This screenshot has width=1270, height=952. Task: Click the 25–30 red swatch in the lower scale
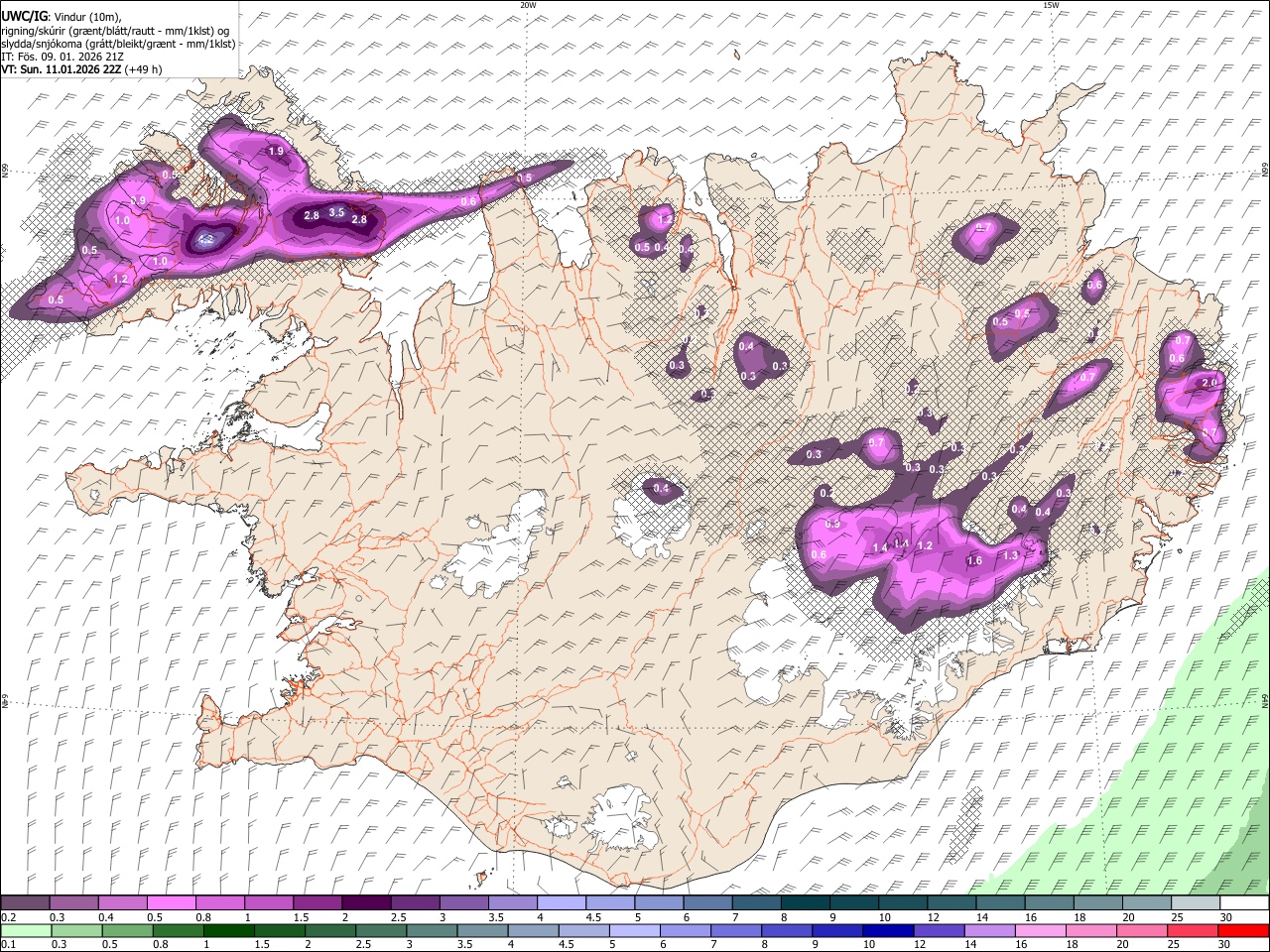click(1194, 930)
